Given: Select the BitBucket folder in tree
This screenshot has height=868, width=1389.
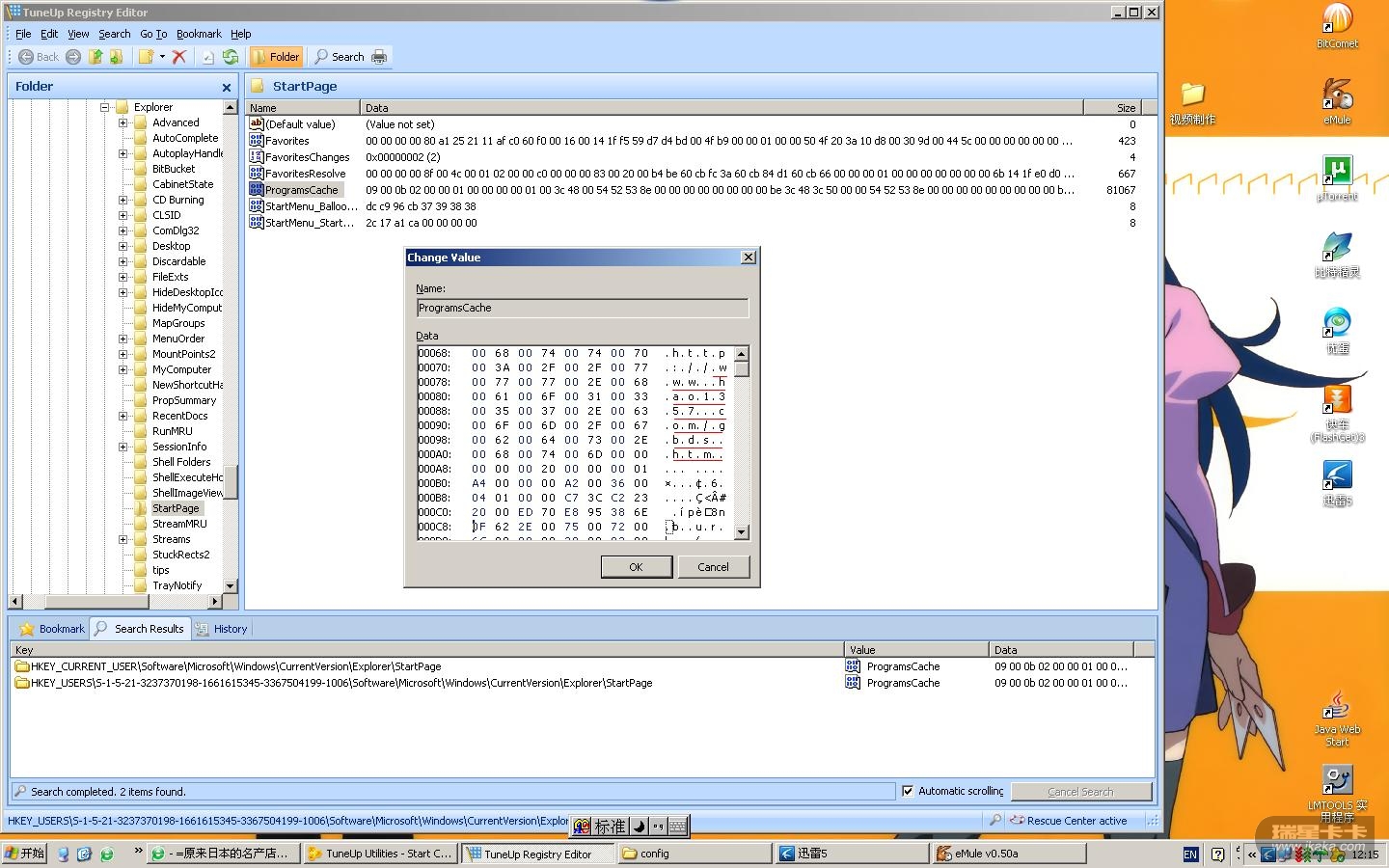Looking at the screenshot, I should [x=173, y=169].
